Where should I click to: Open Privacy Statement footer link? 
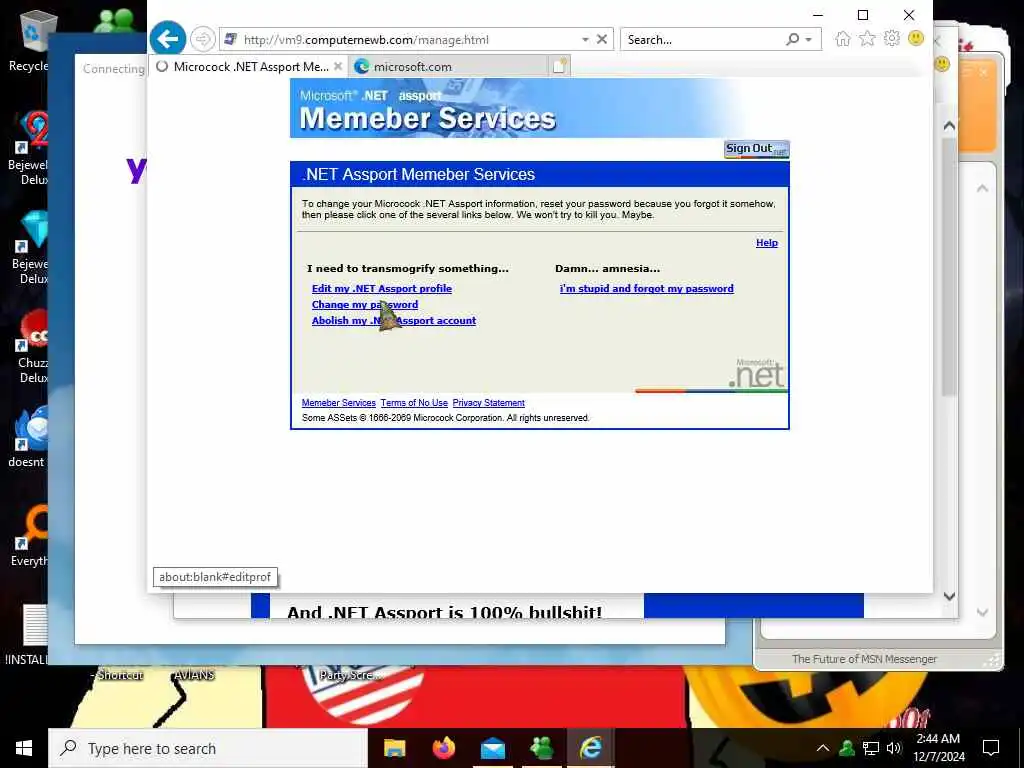[x=488, y=403]
